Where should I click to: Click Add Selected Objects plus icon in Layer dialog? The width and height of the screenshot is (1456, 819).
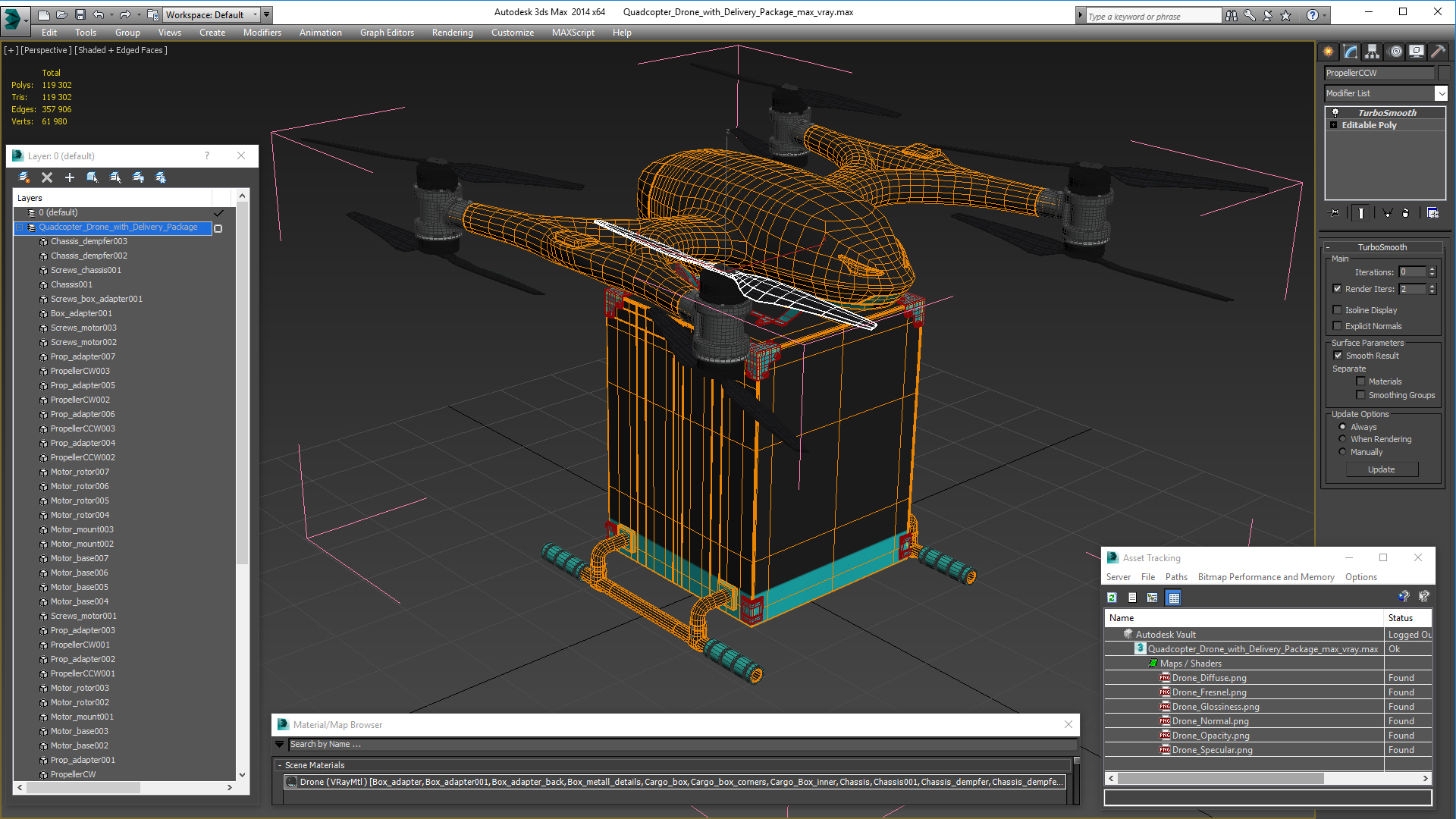(70, 177)
